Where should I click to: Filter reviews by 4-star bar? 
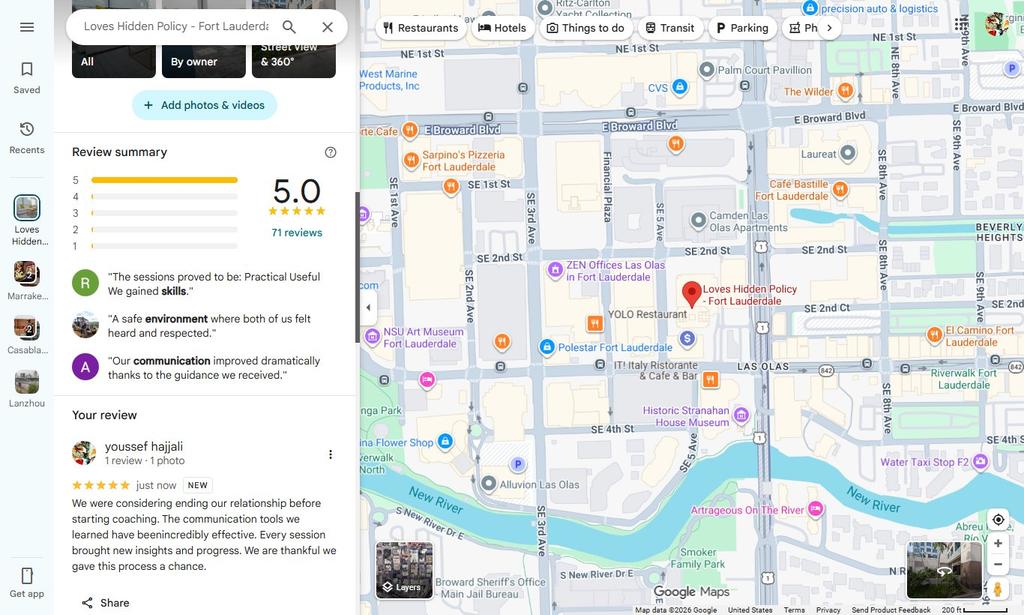point(165,197)
